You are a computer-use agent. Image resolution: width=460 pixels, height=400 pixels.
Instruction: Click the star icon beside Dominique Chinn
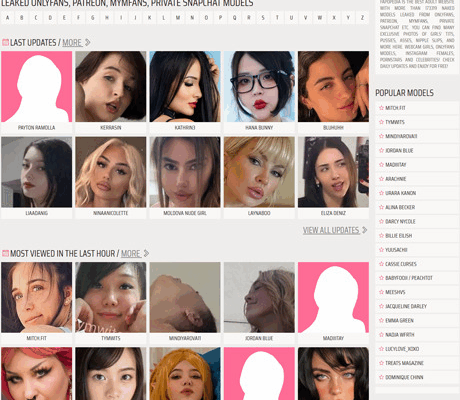(381, 377)
